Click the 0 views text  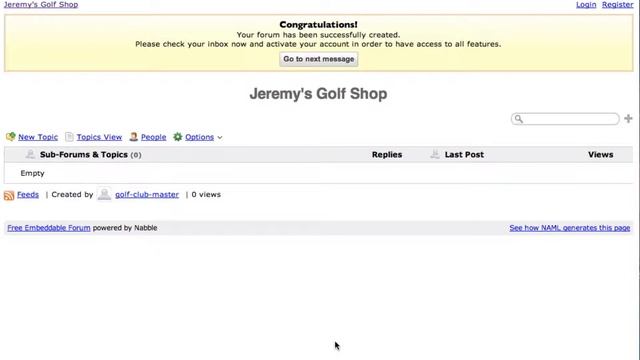(x=206, y=195)
